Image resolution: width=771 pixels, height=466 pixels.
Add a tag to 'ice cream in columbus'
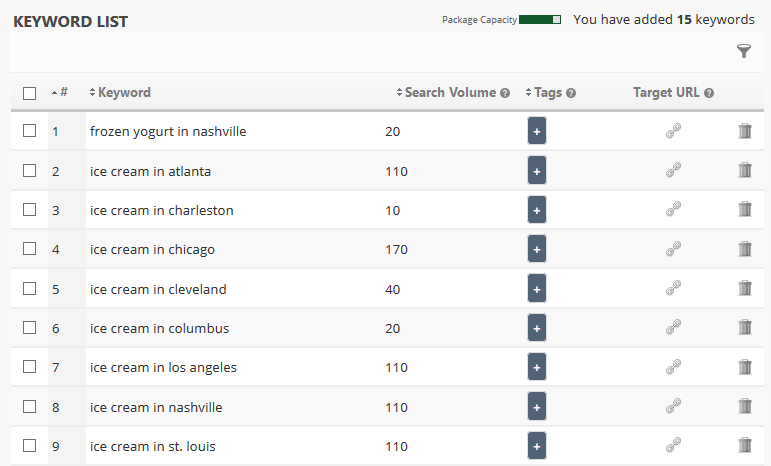pos(537,328)
